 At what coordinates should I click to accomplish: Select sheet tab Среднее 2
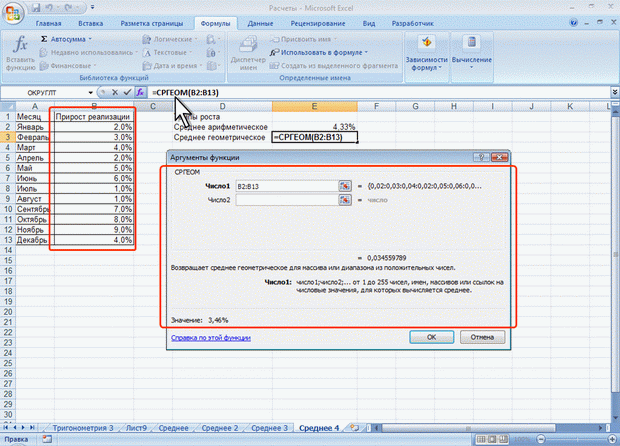[220, 428]
